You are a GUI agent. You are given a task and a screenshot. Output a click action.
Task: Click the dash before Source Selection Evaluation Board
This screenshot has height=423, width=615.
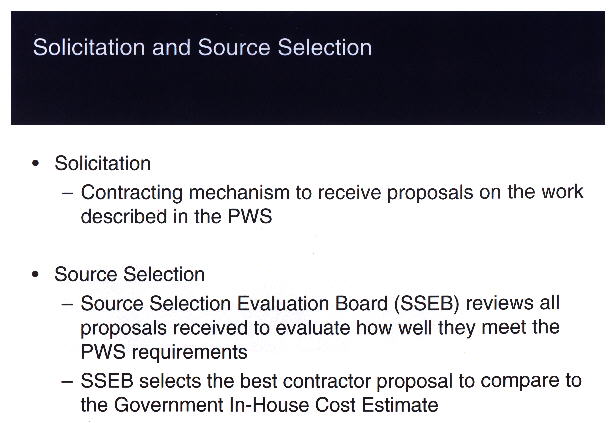(67, 304)
